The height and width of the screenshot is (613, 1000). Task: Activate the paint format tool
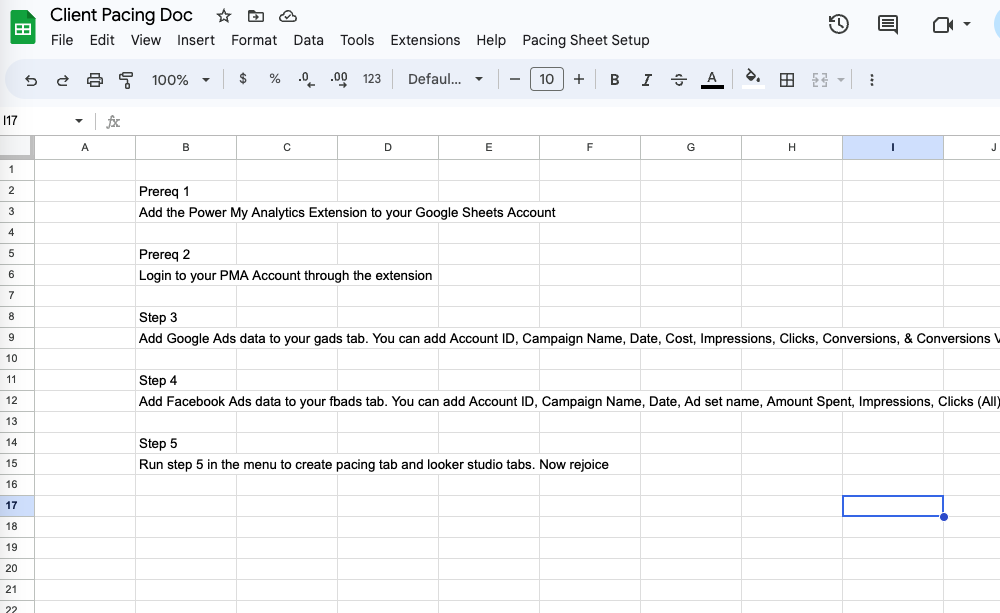pyautogui.click(x=126, y=80)
